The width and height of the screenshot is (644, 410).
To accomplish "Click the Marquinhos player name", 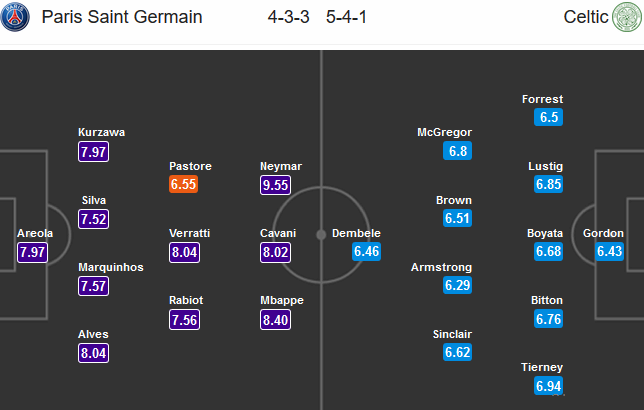I will click(x=111, y=267).
